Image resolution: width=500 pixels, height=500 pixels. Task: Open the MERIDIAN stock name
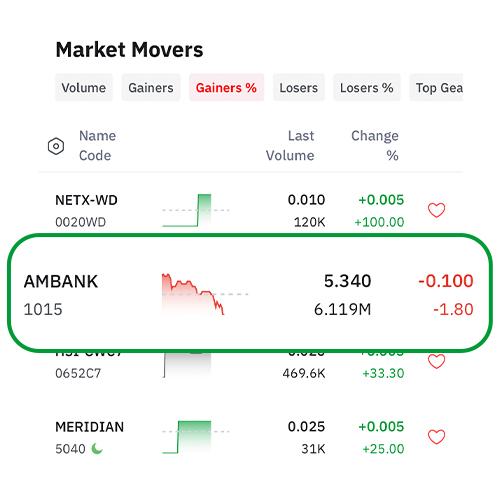[90, 427]
